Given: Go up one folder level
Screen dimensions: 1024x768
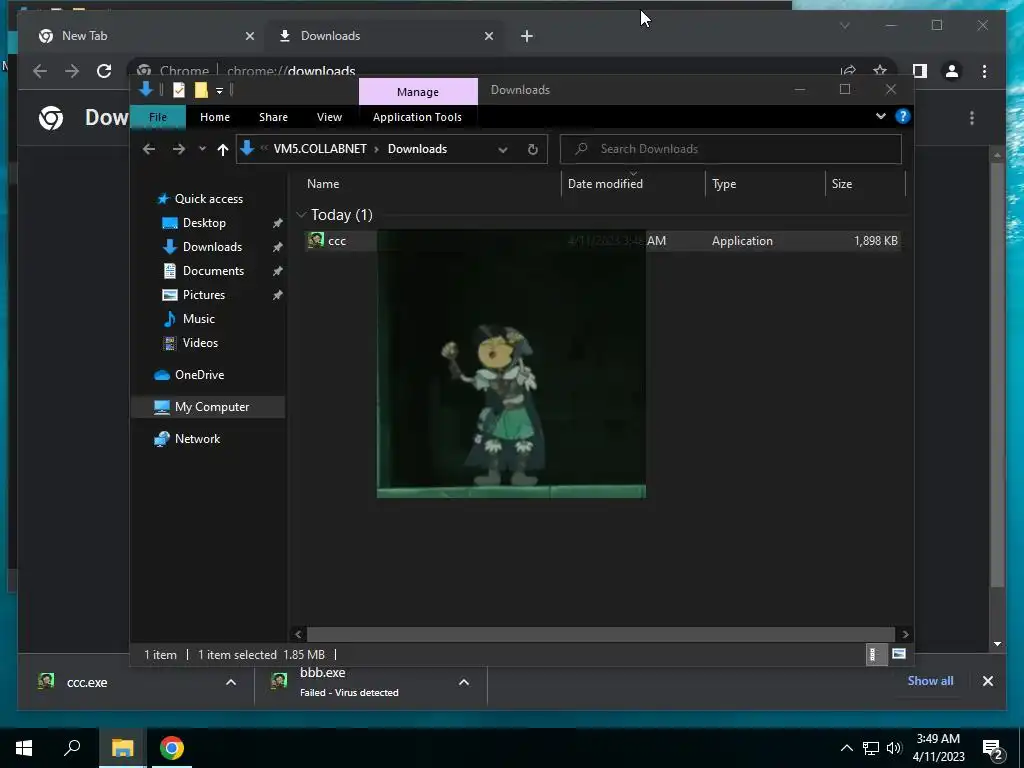Looking at the screenshot, I should [x=223, y=150].
